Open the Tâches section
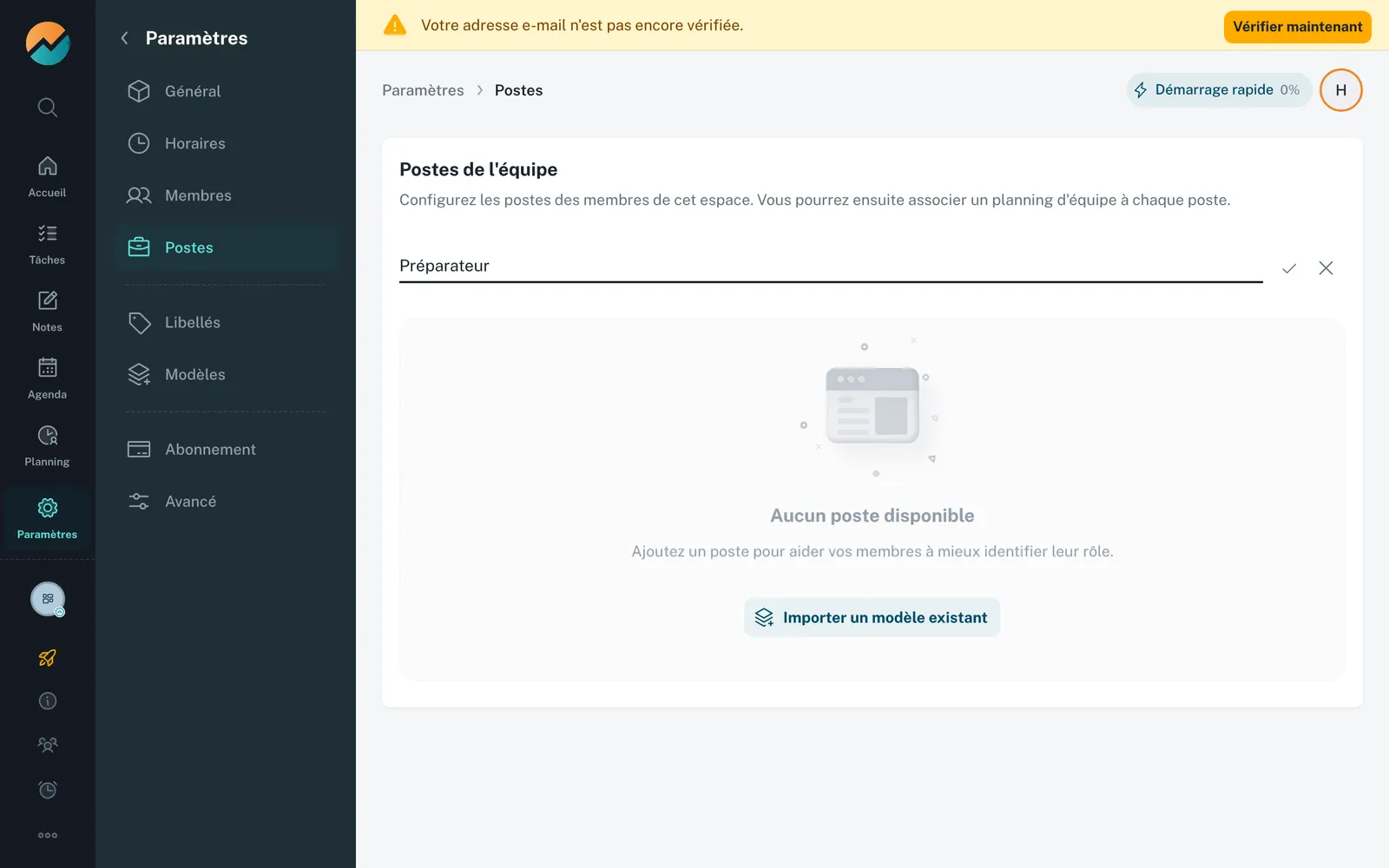 47,245
